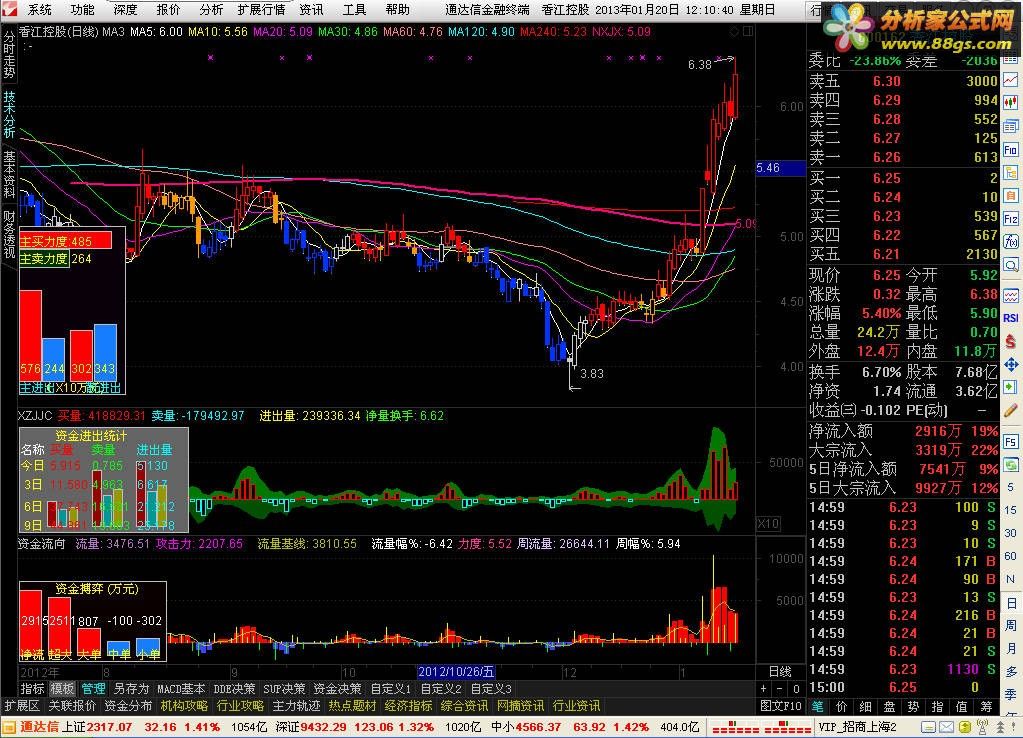Click the wavy indicator lines icon
Screen dimensions: 1023x738
(x=1011, y=295)
